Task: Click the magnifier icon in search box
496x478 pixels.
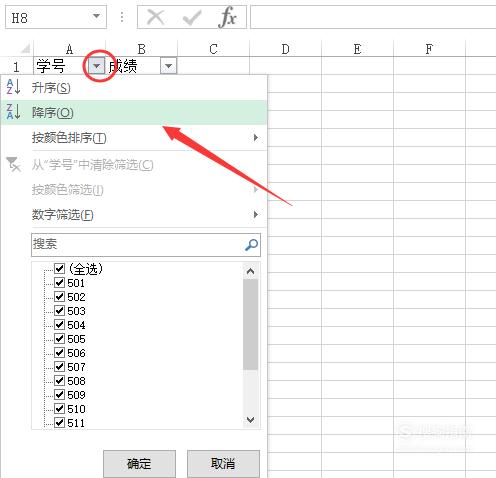Action: pos(251,245)
